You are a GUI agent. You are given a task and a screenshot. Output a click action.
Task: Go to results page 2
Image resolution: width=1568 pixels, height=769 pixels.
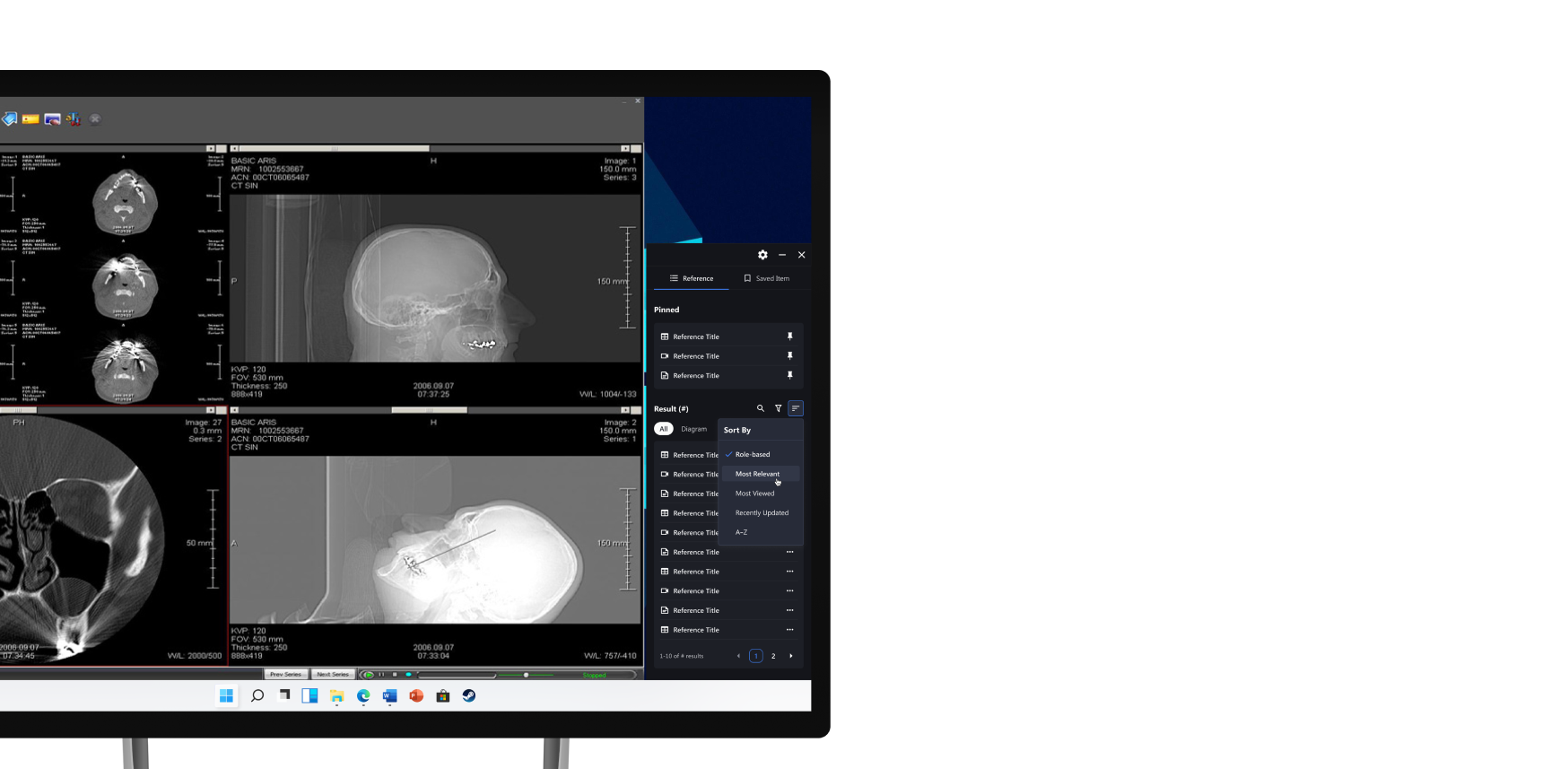(x=773, y=656)
